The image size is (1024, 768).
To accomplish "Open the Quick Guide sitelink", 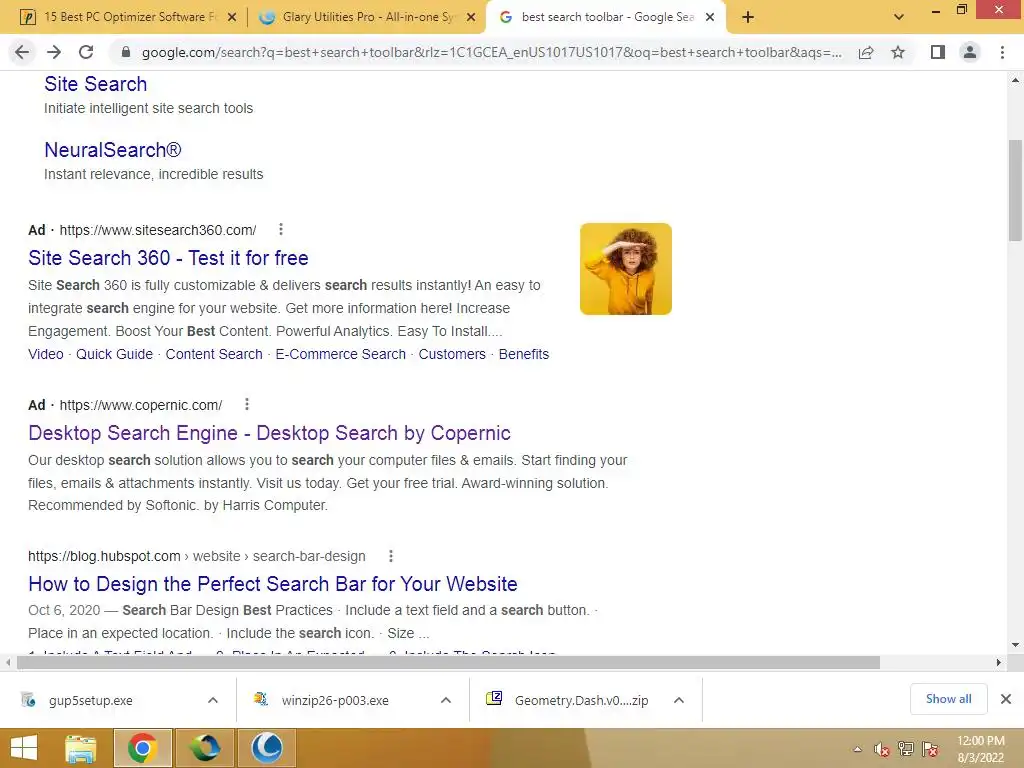I will click(114, 354).
